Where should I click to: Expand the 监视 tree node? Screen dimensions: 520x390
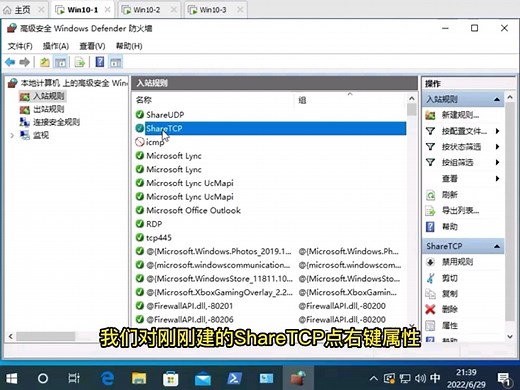(x=12, y=135)
